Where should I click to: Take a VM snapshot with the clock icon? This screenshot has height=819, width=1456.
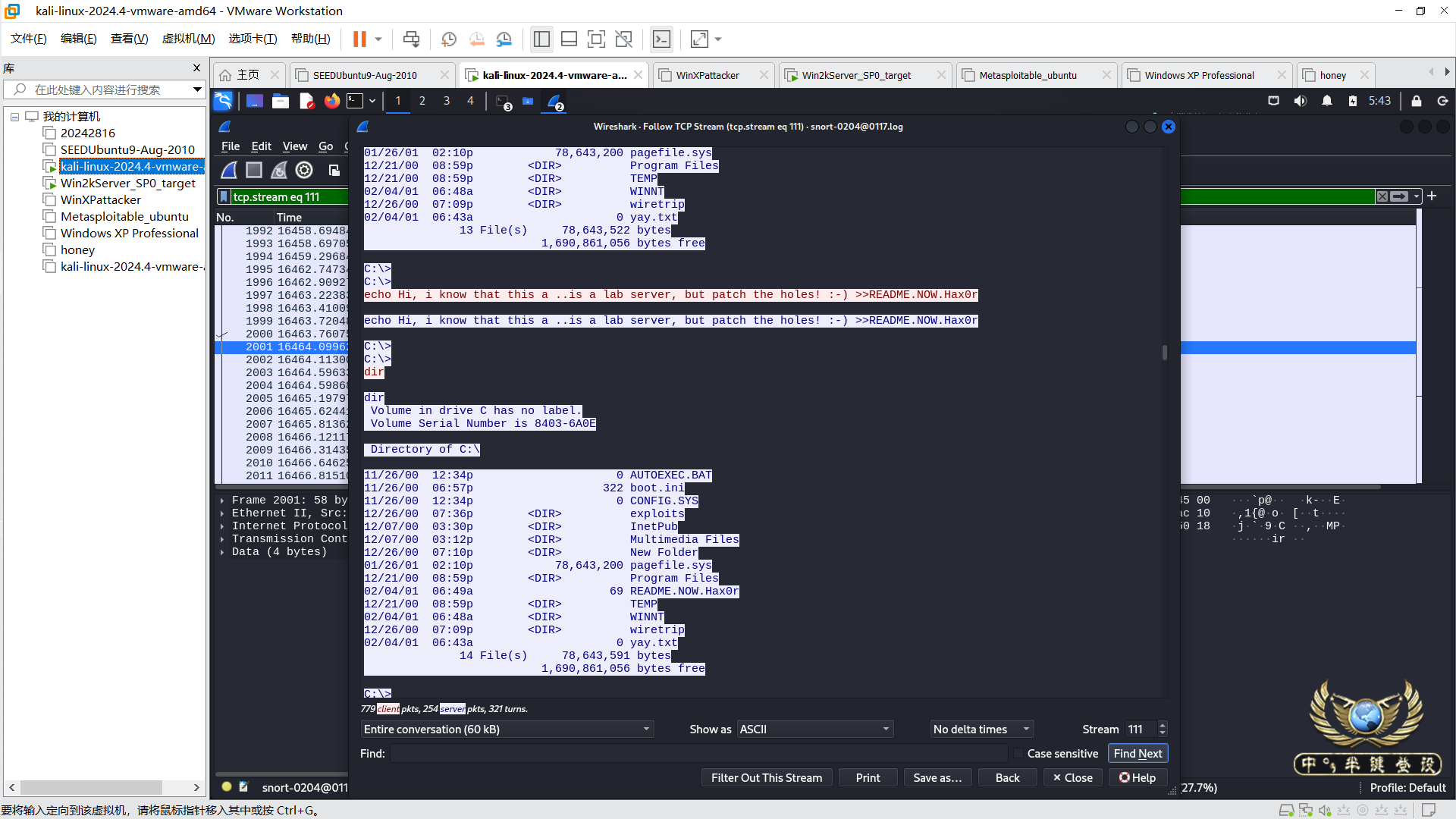(449, 39)
